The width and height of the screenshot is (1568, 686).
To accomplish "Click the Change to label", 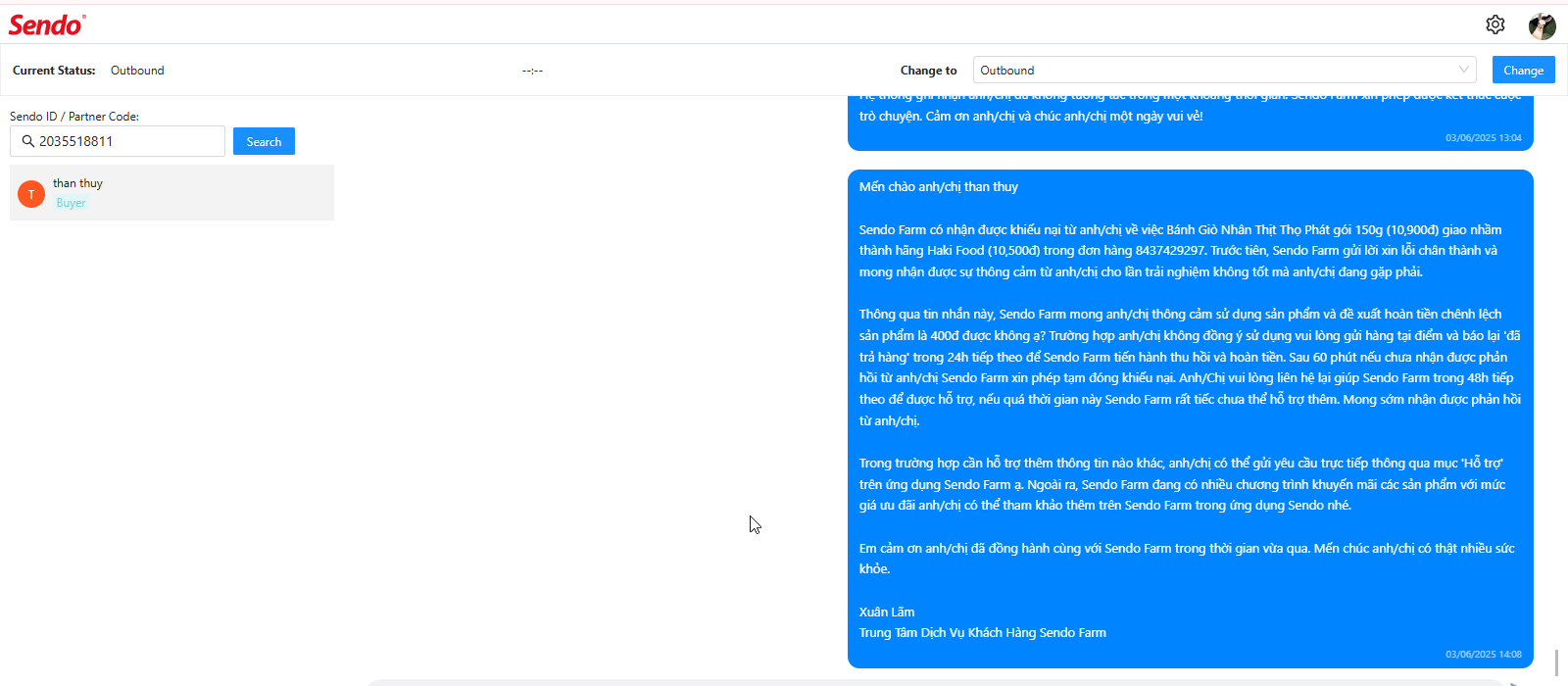I will (x=929, y=71).
